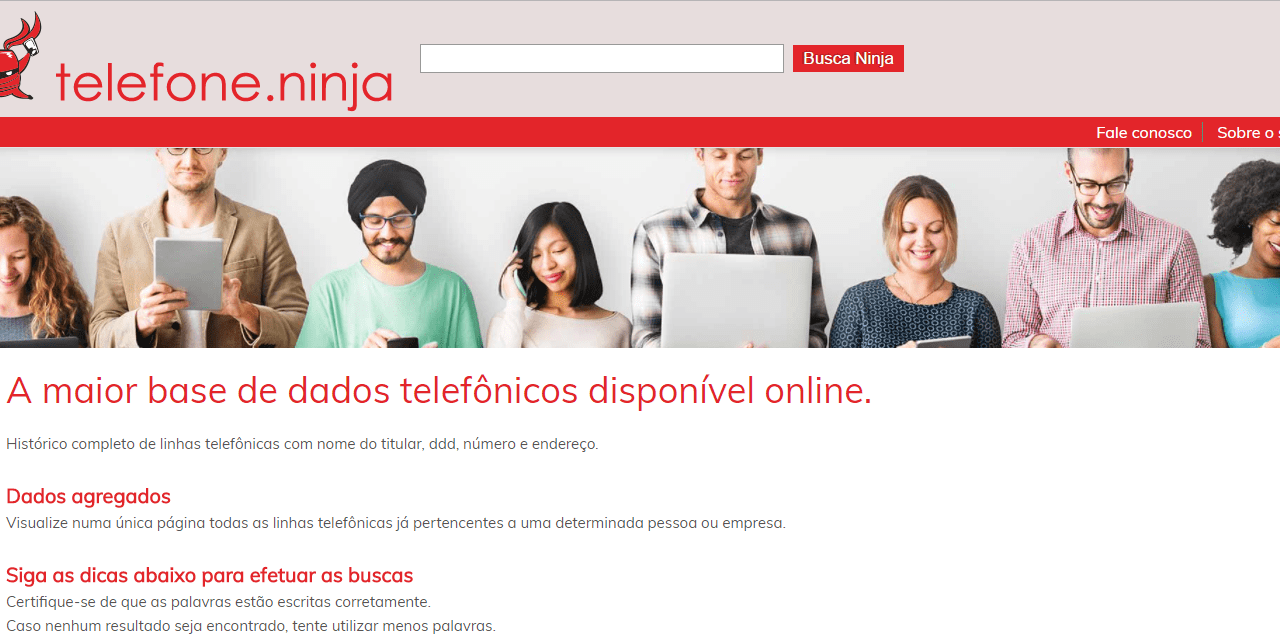The height and width of the screenshot is (636, 1280).
Task: Open the Sobre o site menu item
Action: [x=1248, y=132]
